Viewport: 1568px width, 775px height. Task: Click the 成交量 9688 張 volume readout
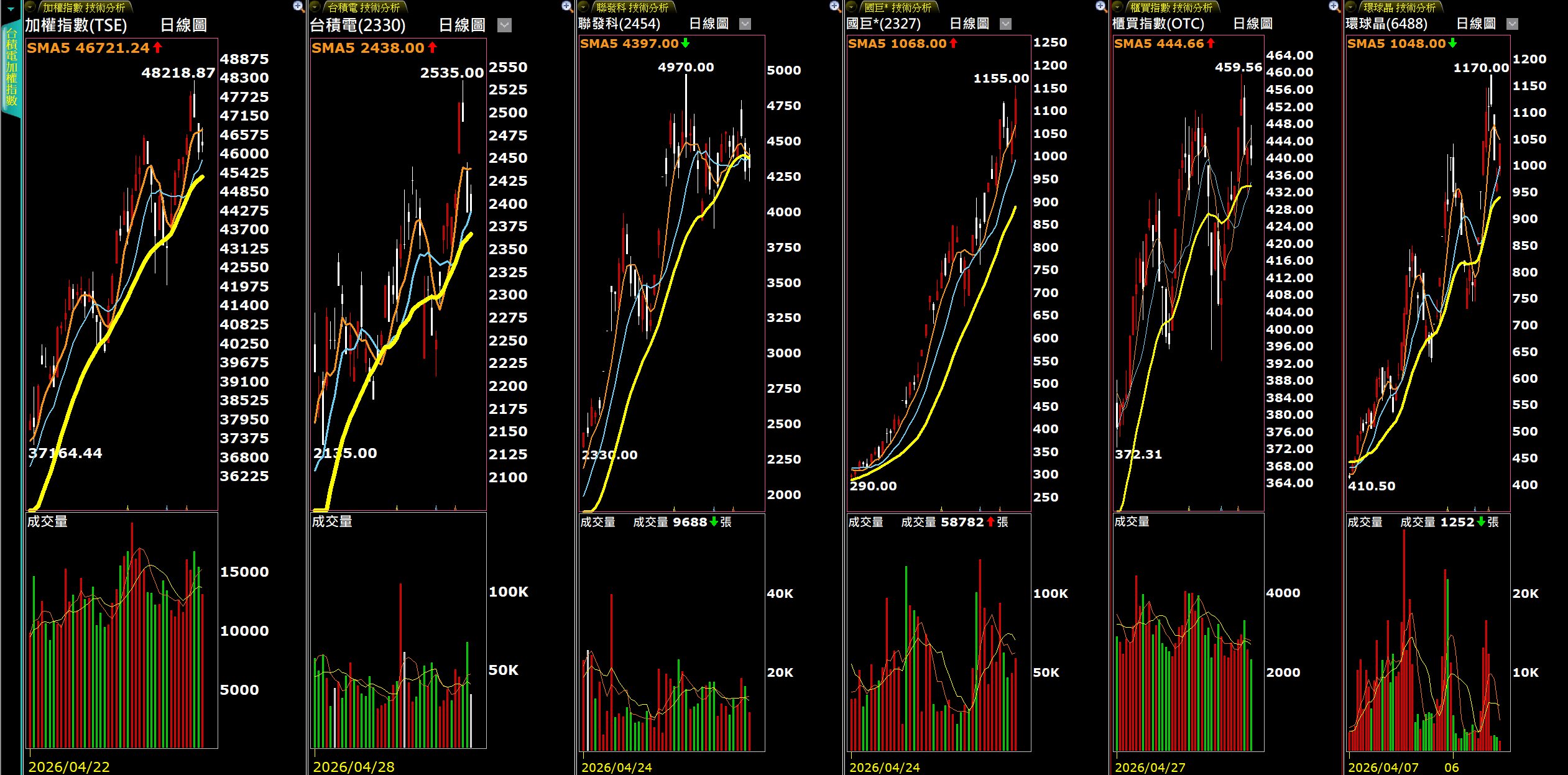coord(682,522)
